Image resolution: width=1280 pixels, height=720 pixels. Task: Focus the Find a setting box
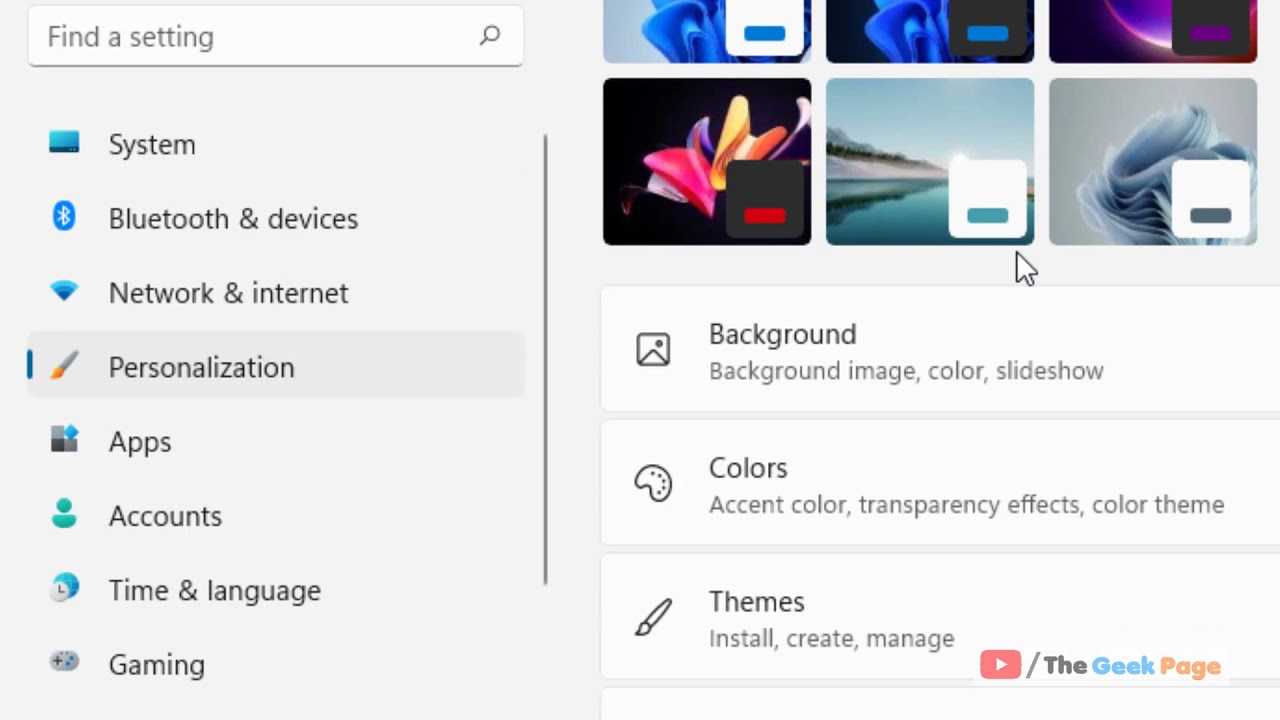276,36
